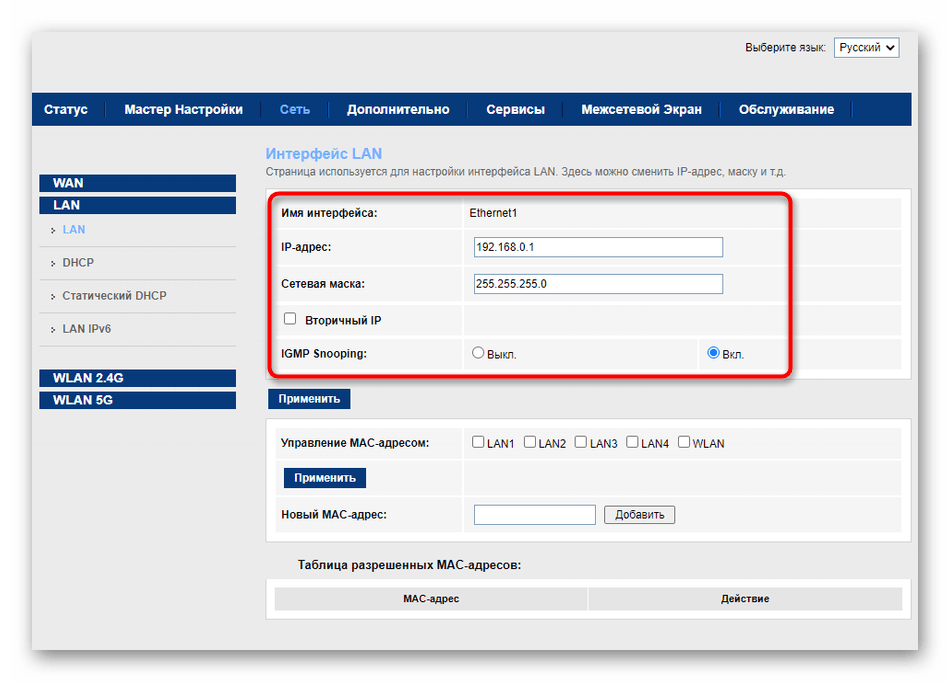Image resolution: width=950 pixels, height=682 pixels.
Task: Check the LAN1 MAC control checkbox
Action: coord(479,442)
